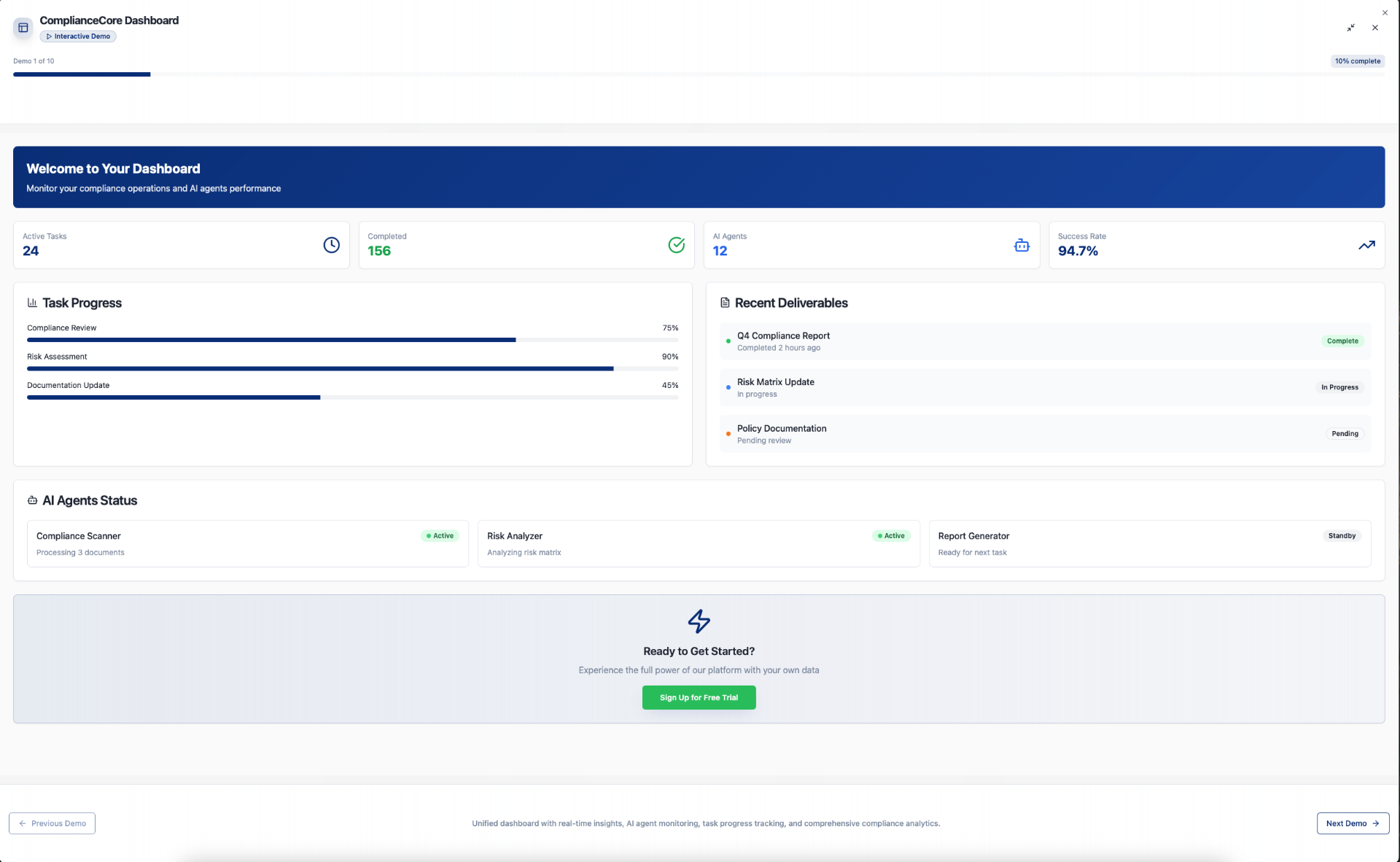Viewport: 1400px width, 862px height.
Task: Click the robot icon in AI Agents card
Action: click(1022, 245)
